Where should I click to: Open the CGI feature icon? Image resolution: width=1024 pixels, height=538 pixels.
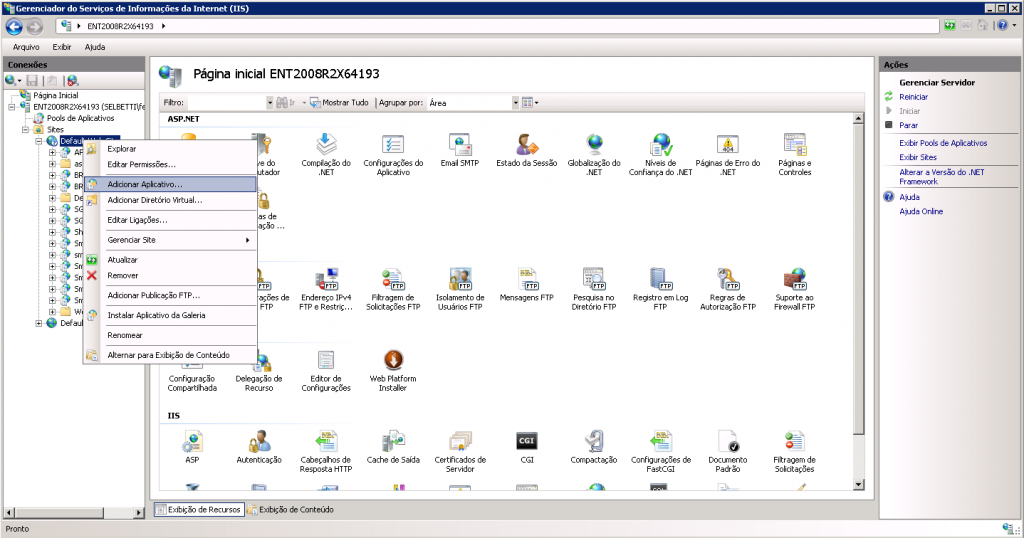pos(526,447)
